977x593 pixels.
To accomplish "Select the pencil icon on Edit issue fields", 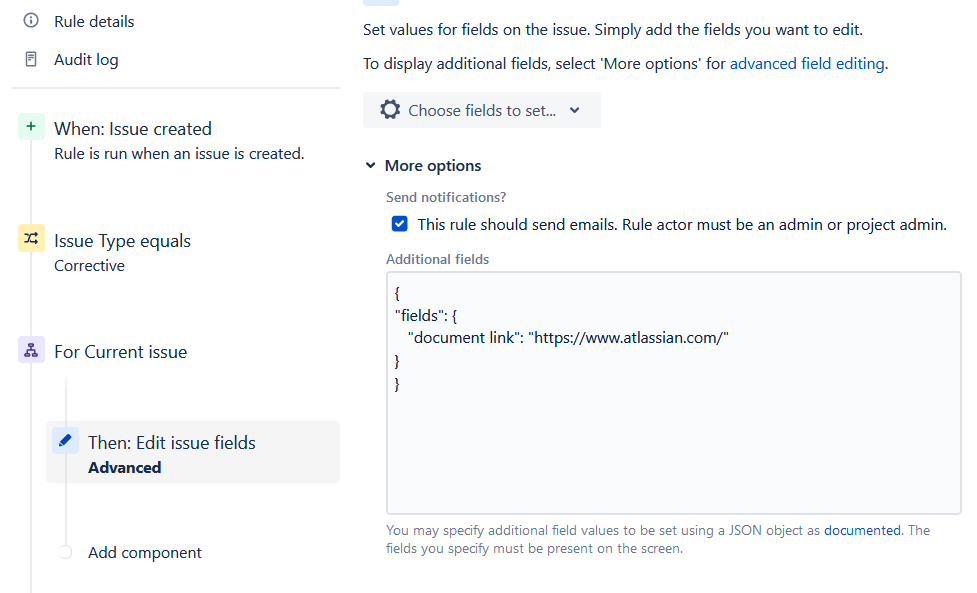I will pos(64,439).
